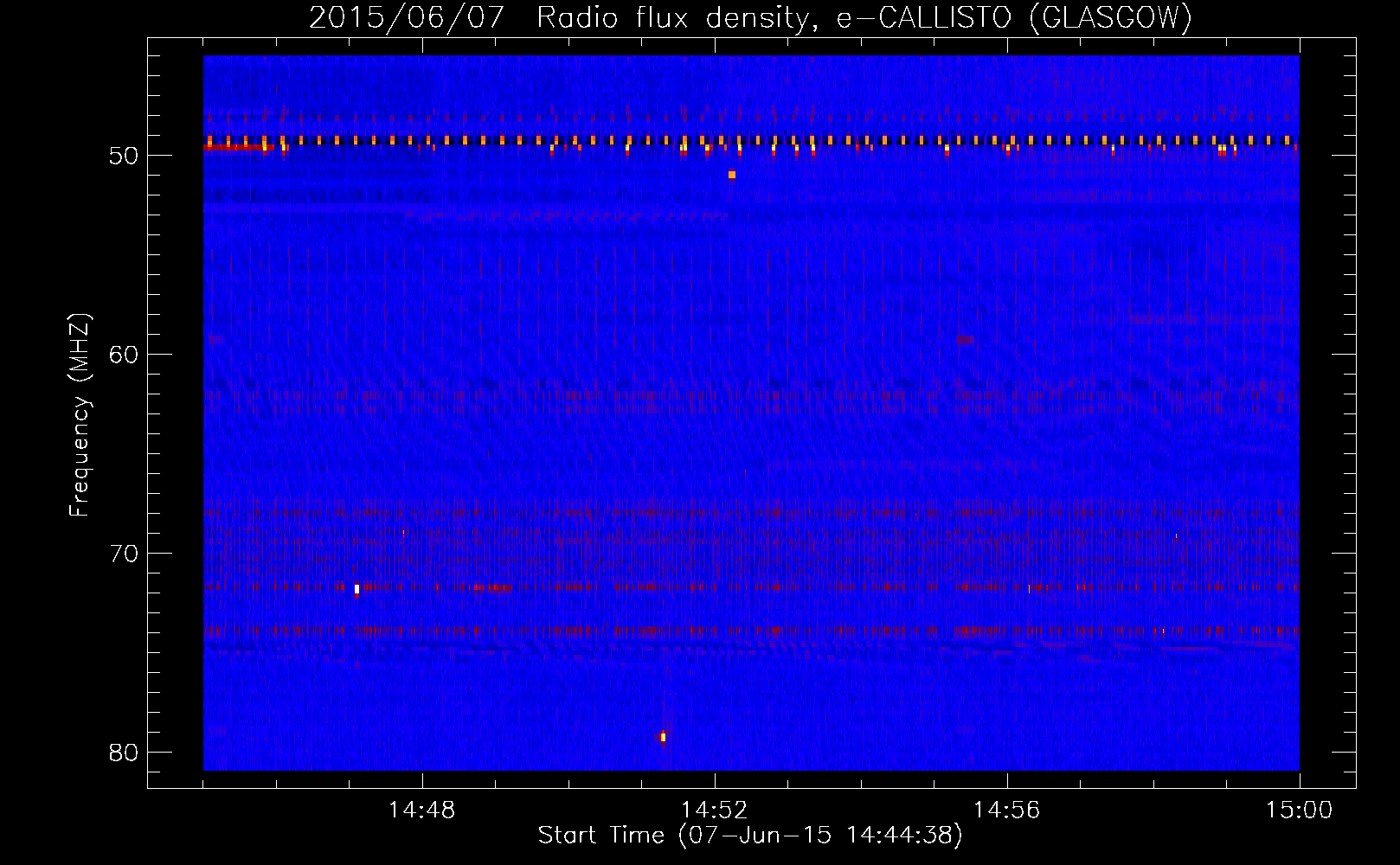Click the 50 frequency tick label

coord(125,156)
